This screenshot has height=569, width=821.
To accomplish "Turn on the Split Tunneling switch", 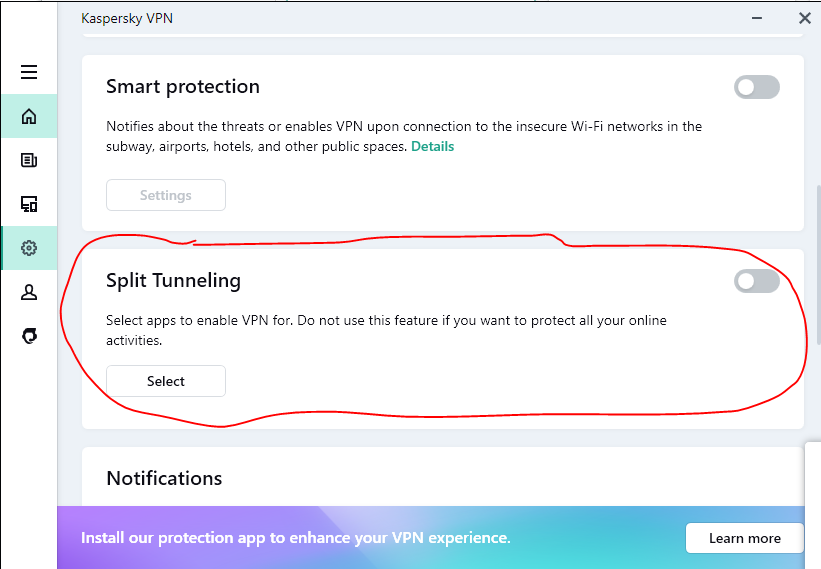I will coord(756,281).
